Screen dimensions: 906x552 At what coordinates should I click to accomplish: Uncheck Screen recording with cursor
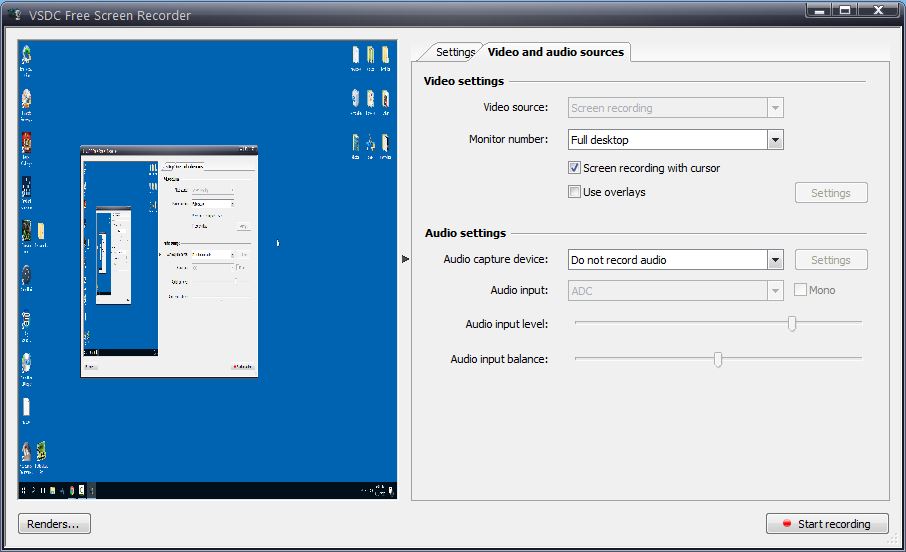tap(574, 168)
